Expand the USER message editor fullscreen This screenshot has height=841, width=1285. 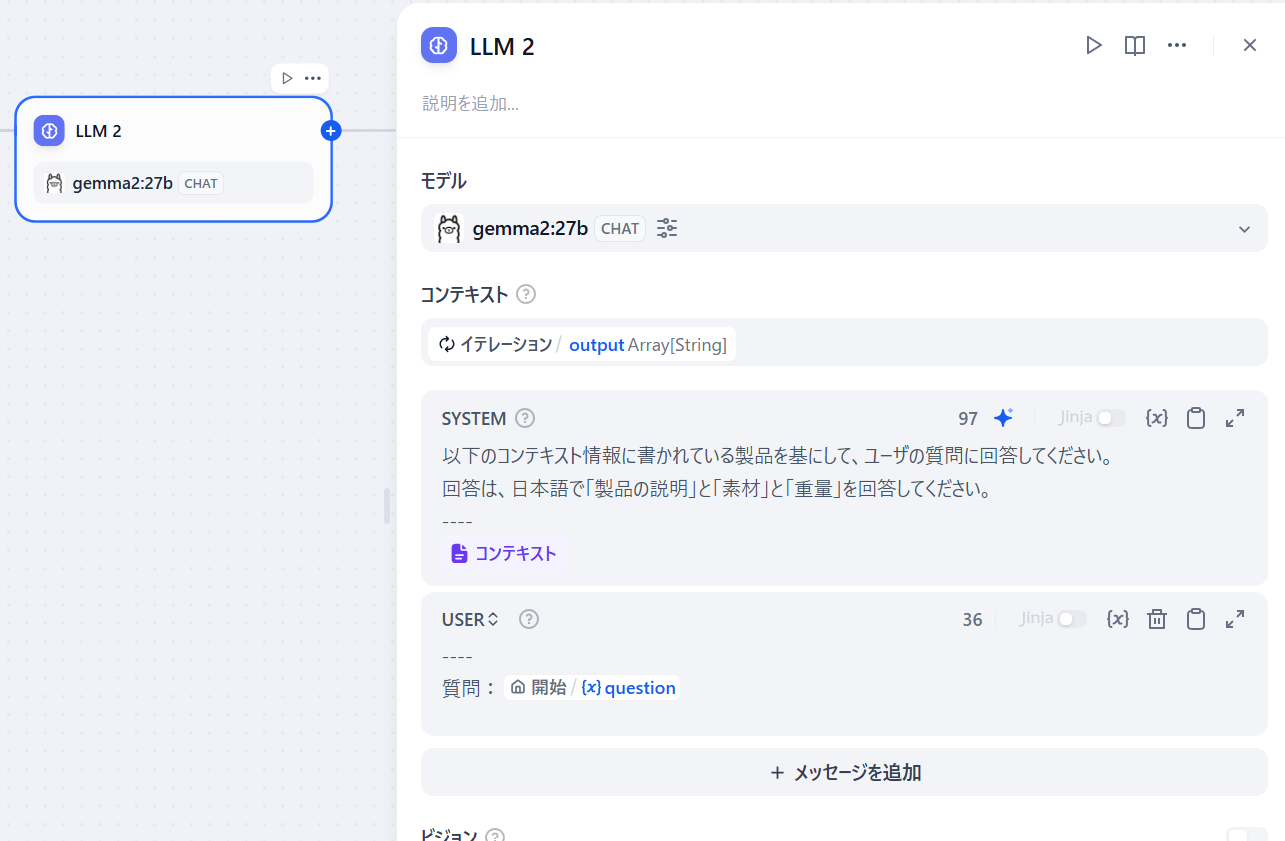pyautogui.click(x=1235, y=619)
